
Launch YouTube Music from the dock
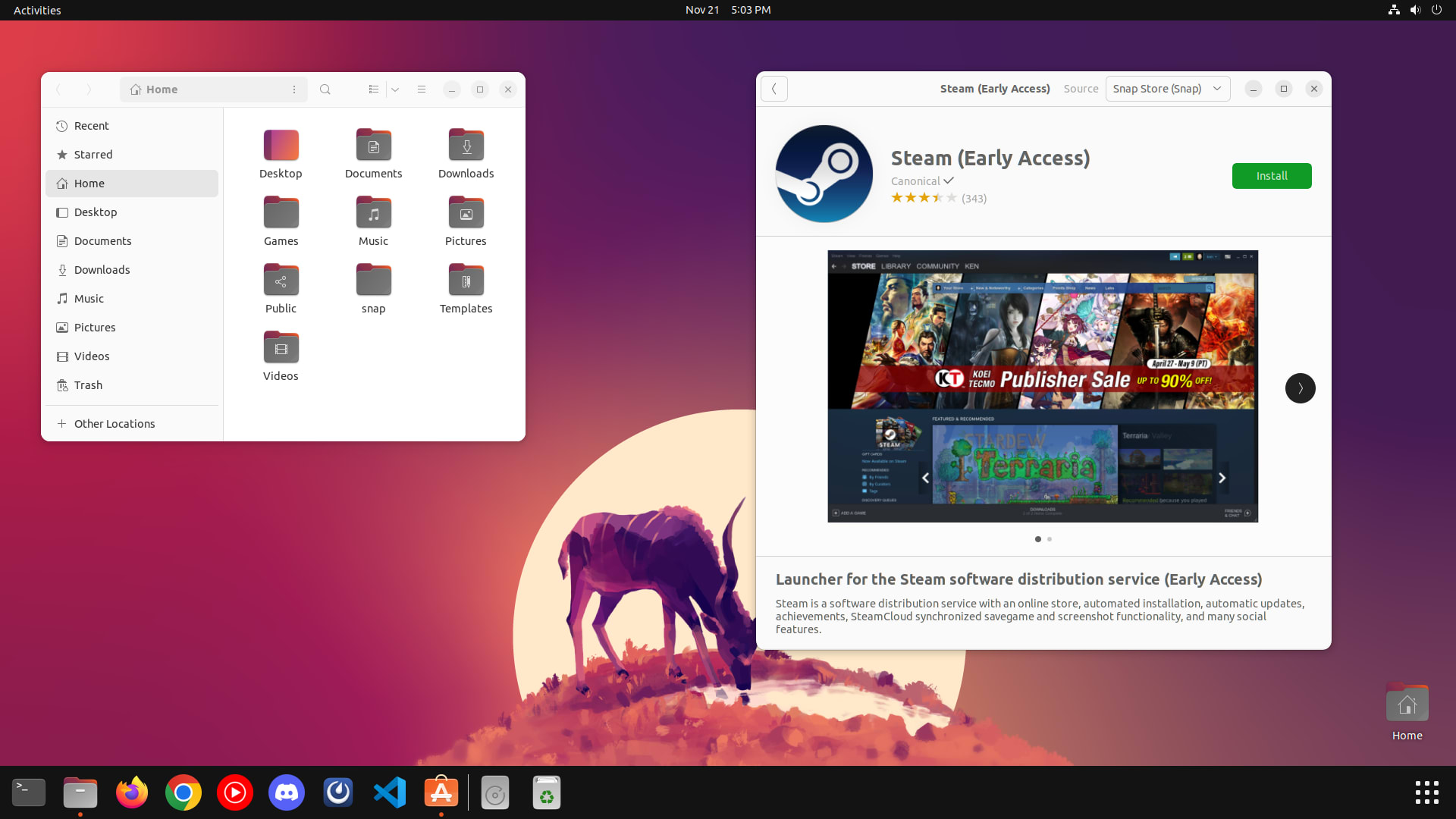tap(235, 792)
